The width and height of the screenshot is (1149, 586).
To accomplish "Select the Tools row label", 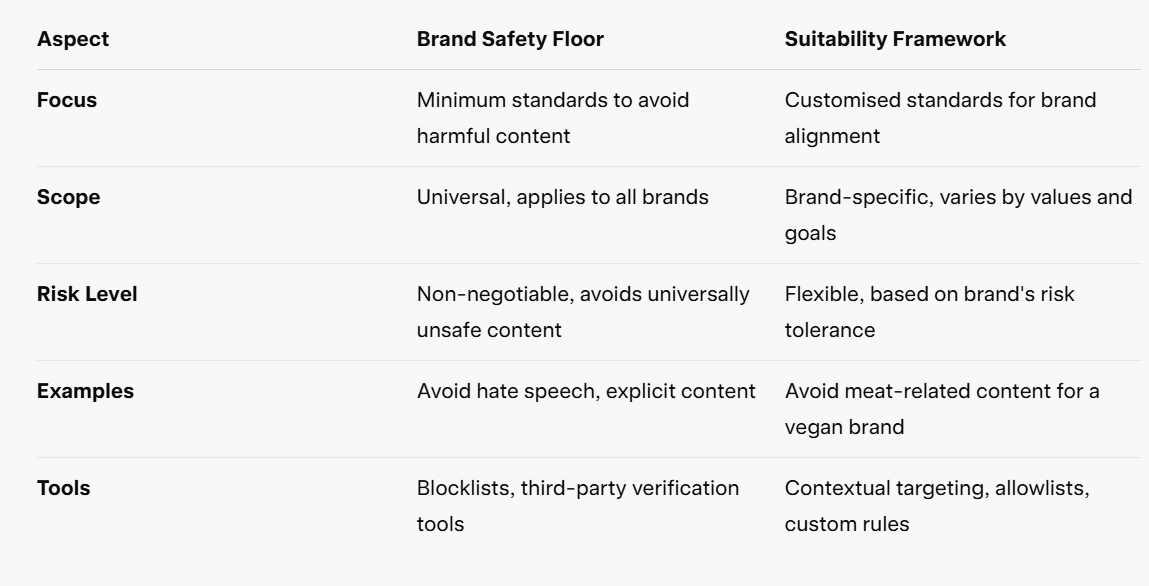I will tap(63, 488).
